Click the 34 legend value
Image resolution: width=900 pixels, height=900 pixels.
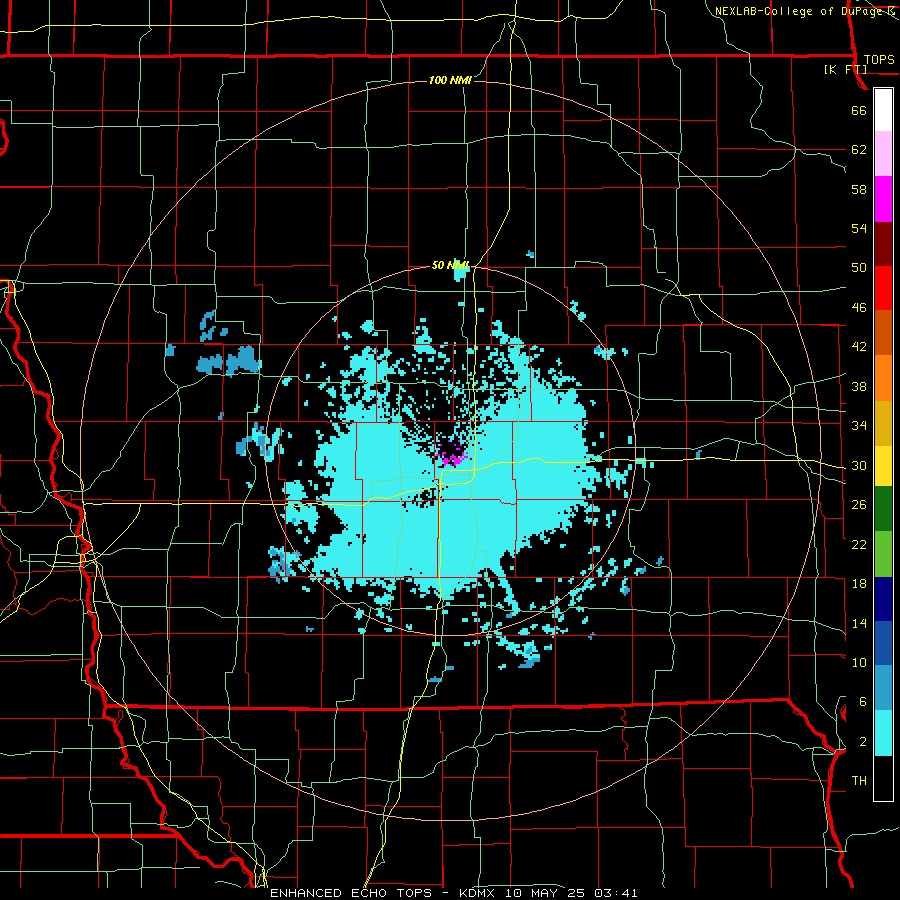[x=859, y=425]
